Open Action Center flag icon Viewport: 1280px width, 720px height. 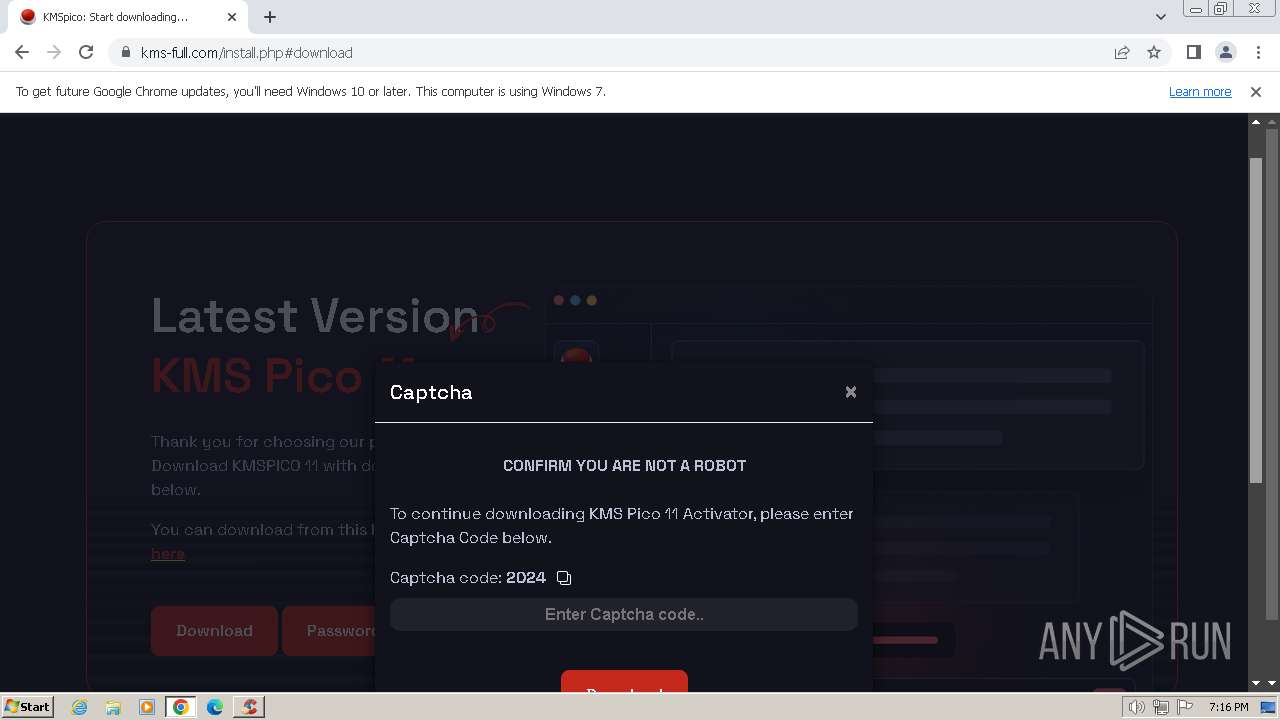click(1185, 707)
